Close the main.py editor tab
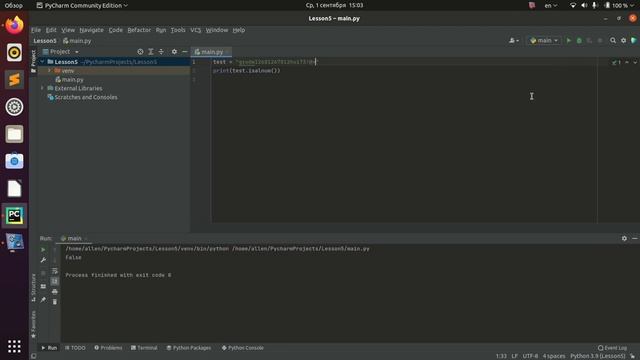640x360 pixels. pyautogui.click(x=228, y=52)
